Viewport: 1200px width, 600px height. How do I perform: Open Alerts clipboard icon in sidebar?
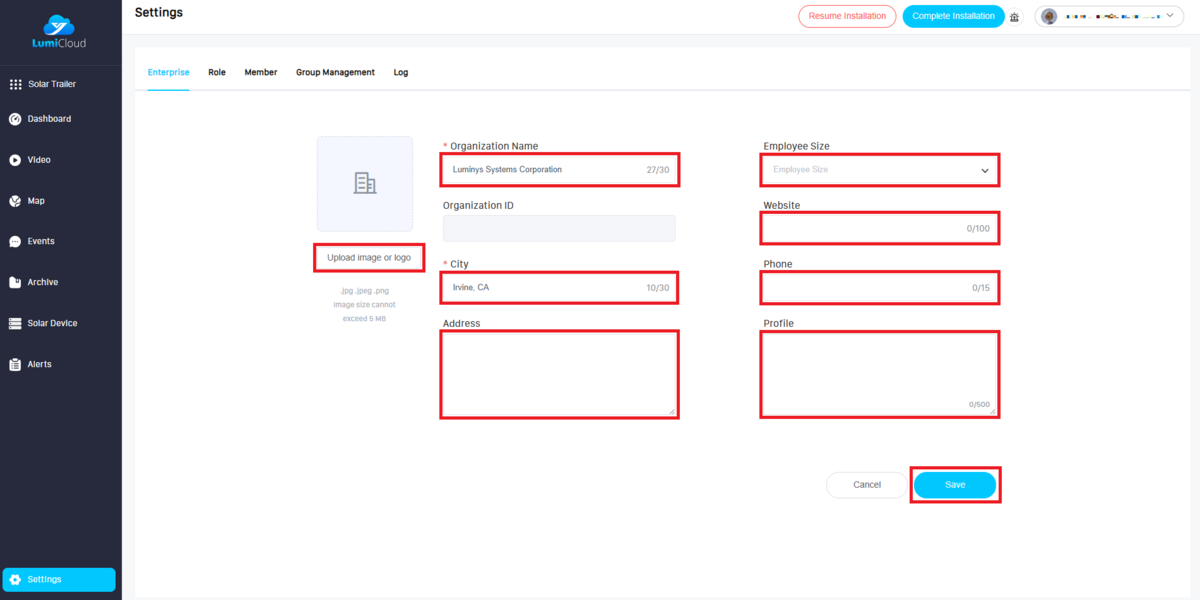15,365
